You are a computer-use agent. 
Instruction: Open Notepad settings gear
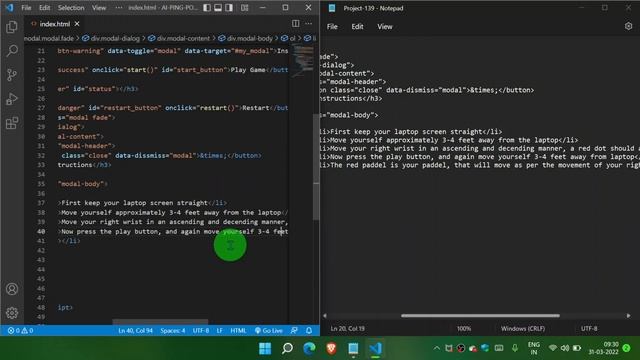coord(628,26)
